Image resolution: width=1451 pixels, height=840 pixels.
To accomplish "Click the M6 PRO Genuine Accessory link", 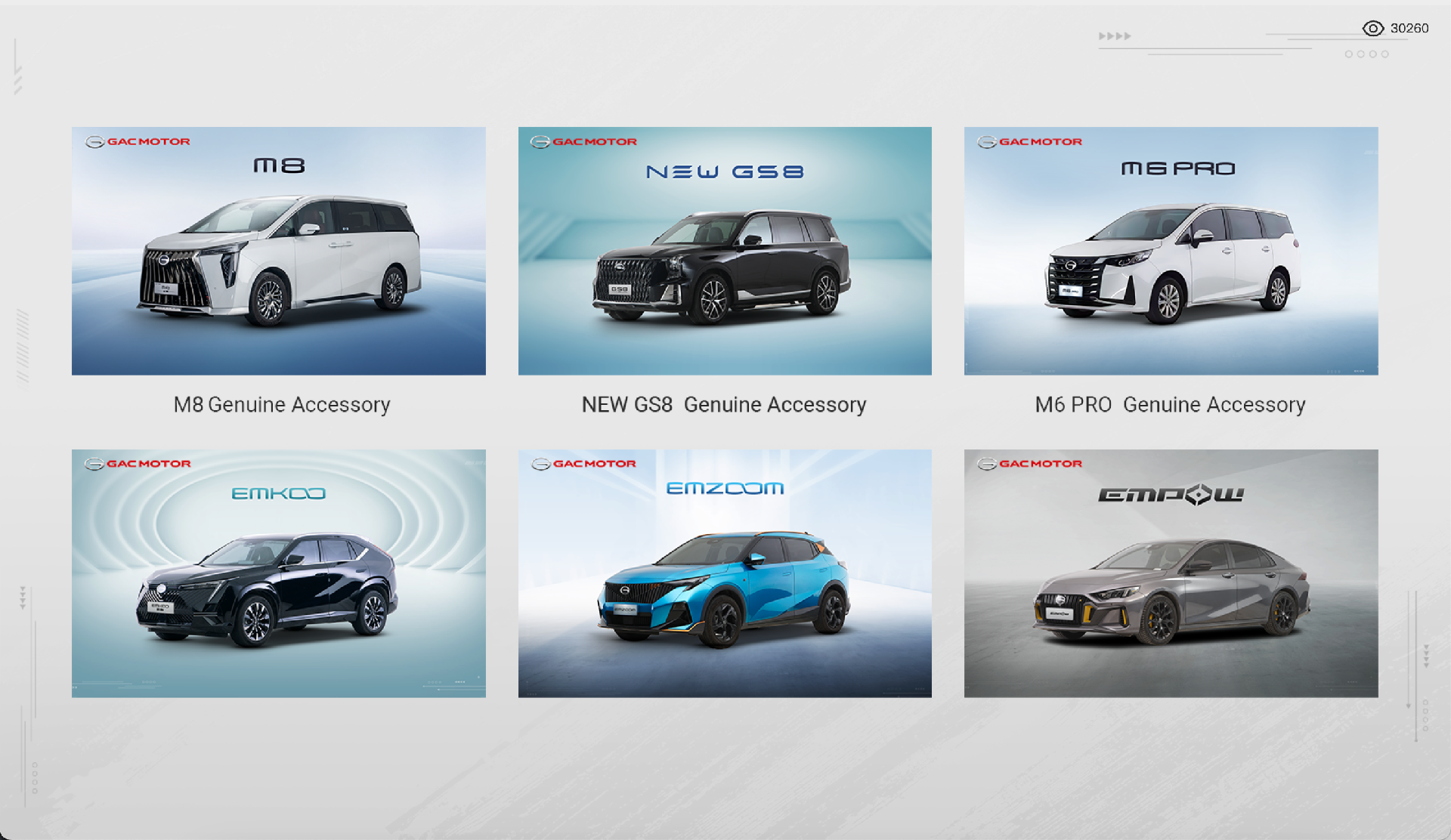I will (x=1170, y=405).
